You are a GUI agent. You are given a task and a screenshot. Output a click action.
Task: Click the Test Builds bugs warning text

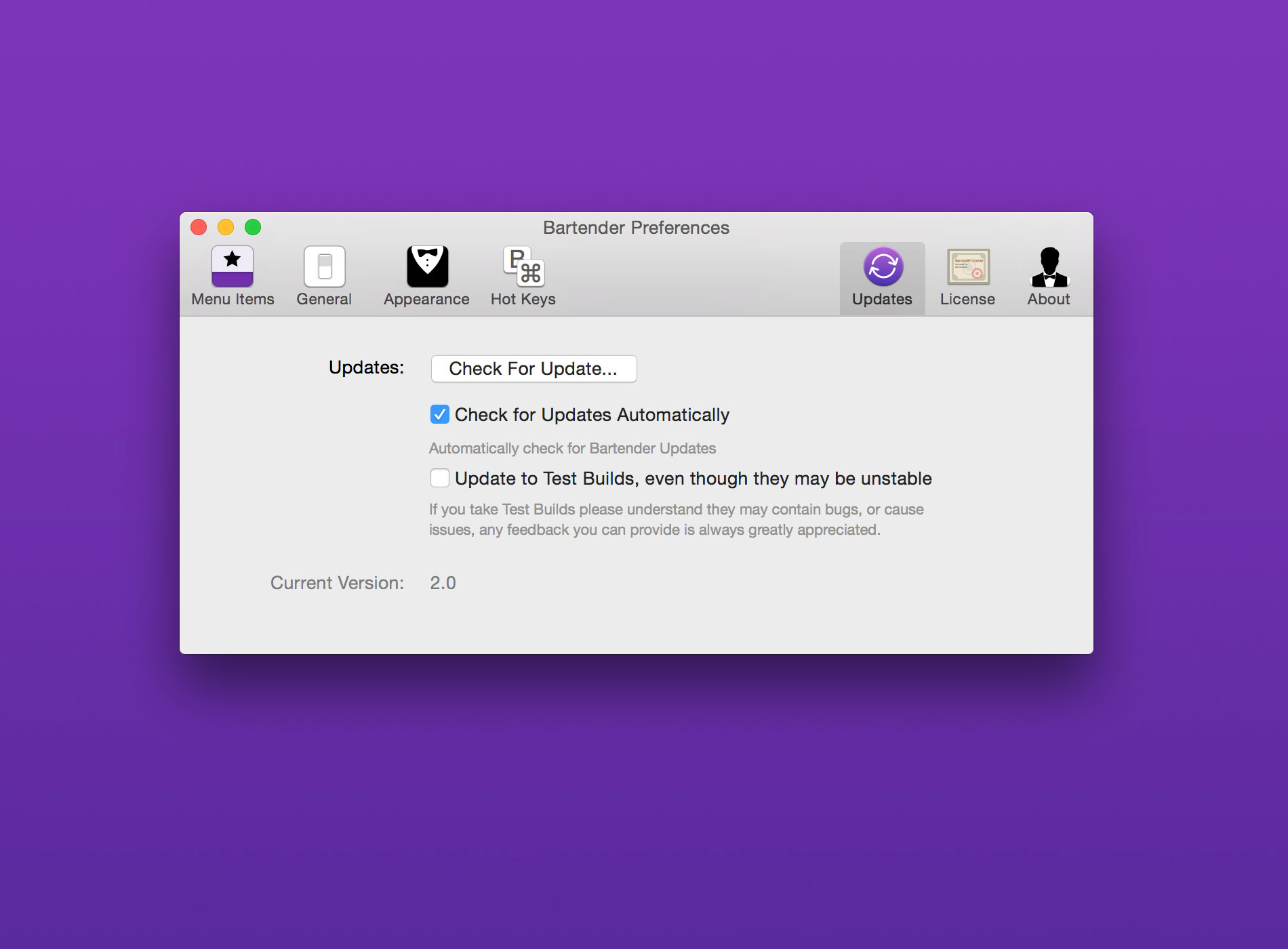676,519
